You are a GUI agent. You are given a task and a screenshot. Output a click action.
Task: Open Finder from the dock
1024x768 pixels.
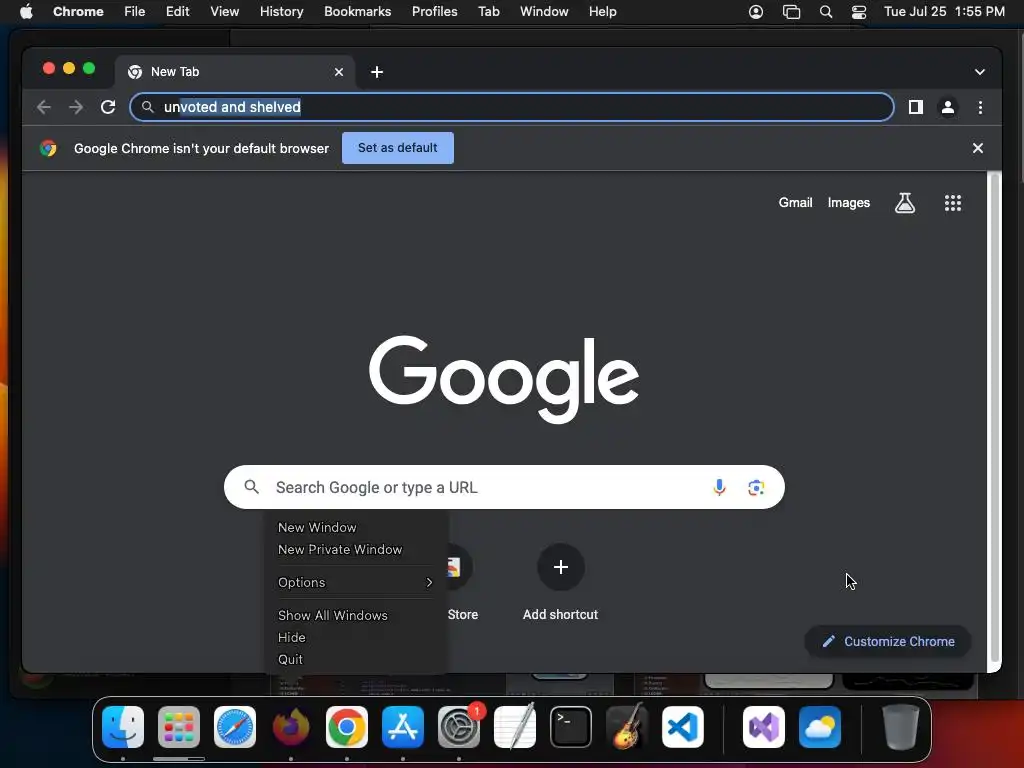click(123, 727)
